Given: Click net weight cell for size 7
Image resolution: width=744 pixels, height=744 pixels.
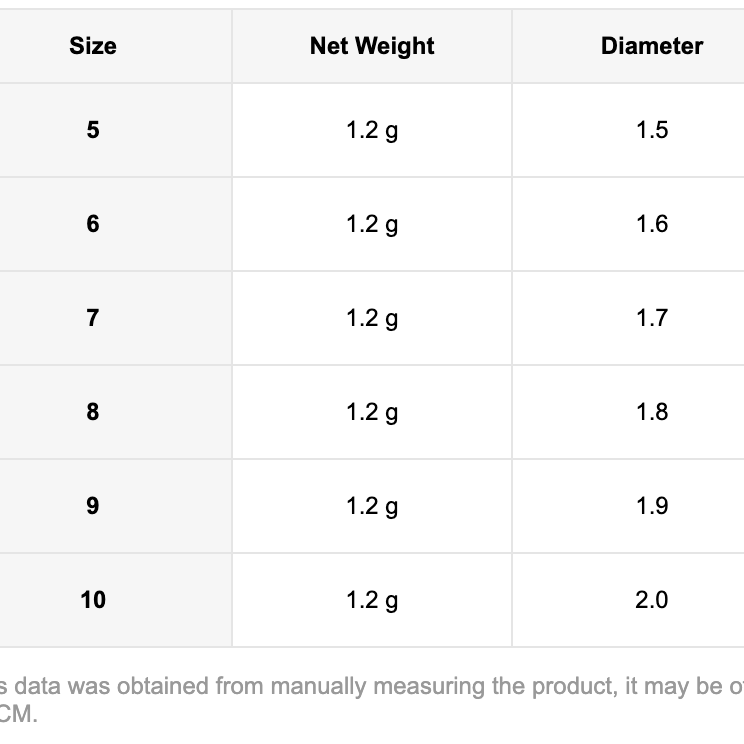Looking at the screenshot, I should point(372,318).
